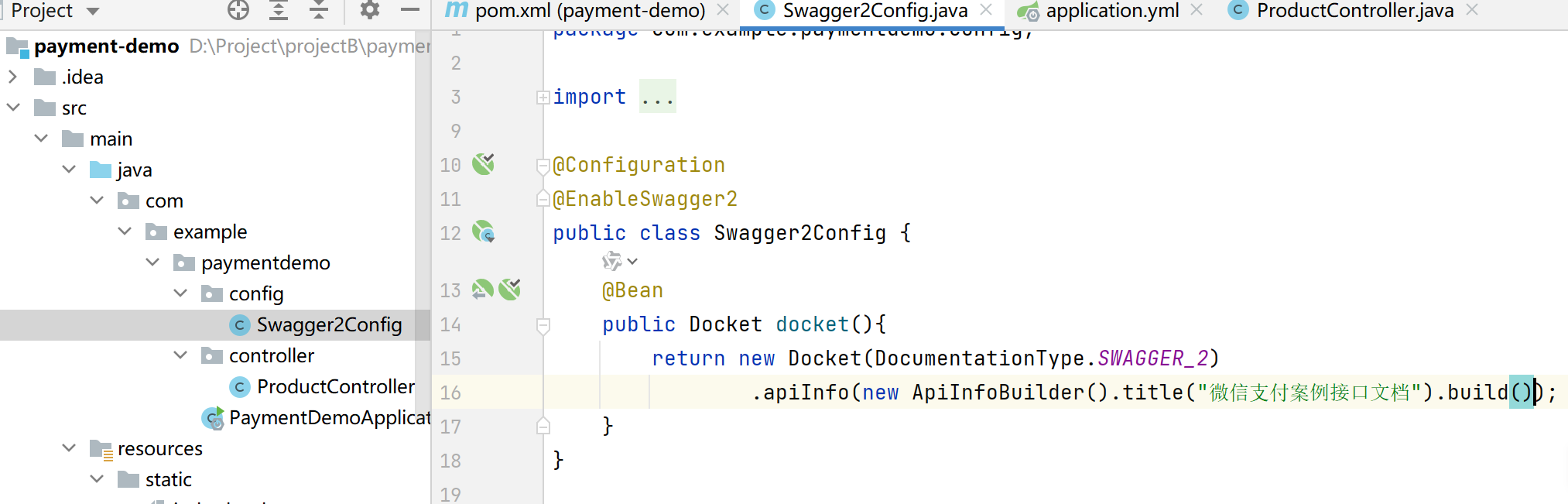Click the SWAGGER_2 constant

[x=1152, y=358]
